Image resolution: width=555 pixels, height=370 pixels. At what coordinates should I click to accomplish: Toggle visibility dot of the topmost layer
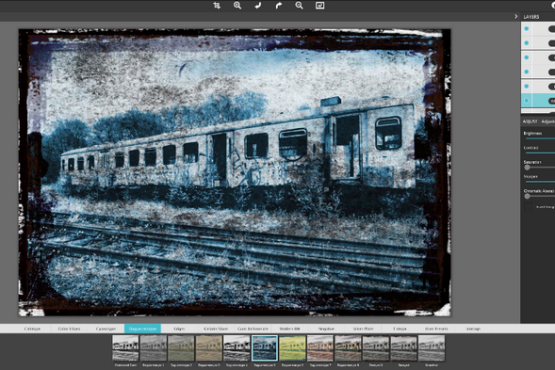pyautogui.click(x=526, y=29)
